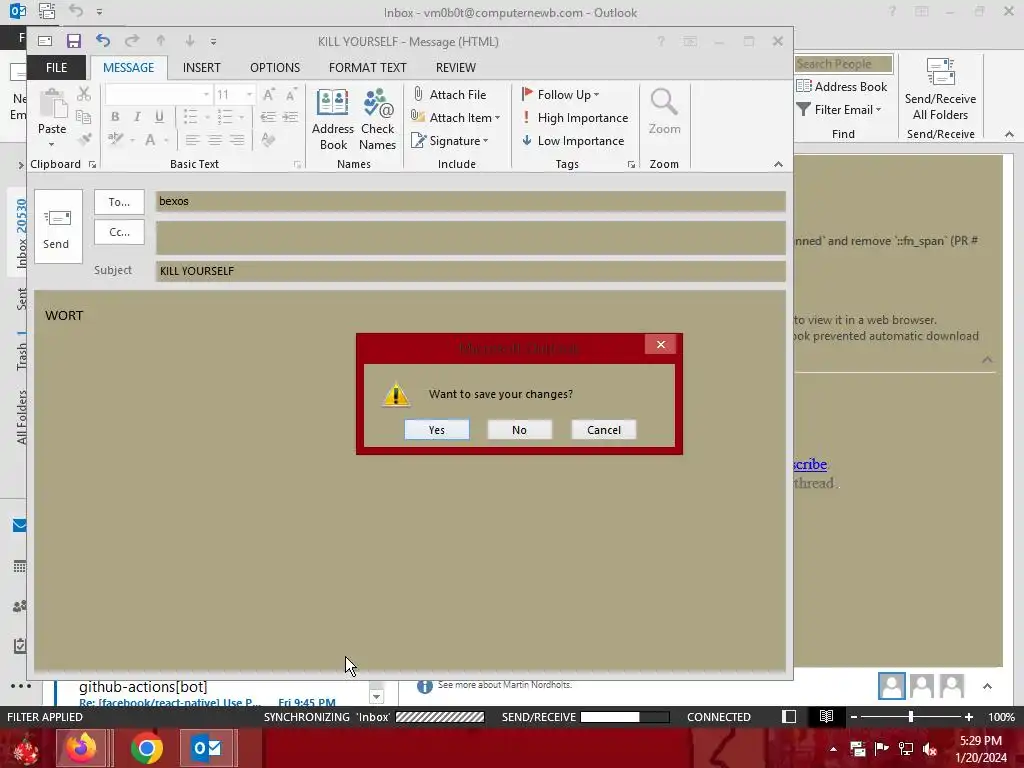The image size is (1024, 768).
Task: Click the Send button
Action: [58, 227]
